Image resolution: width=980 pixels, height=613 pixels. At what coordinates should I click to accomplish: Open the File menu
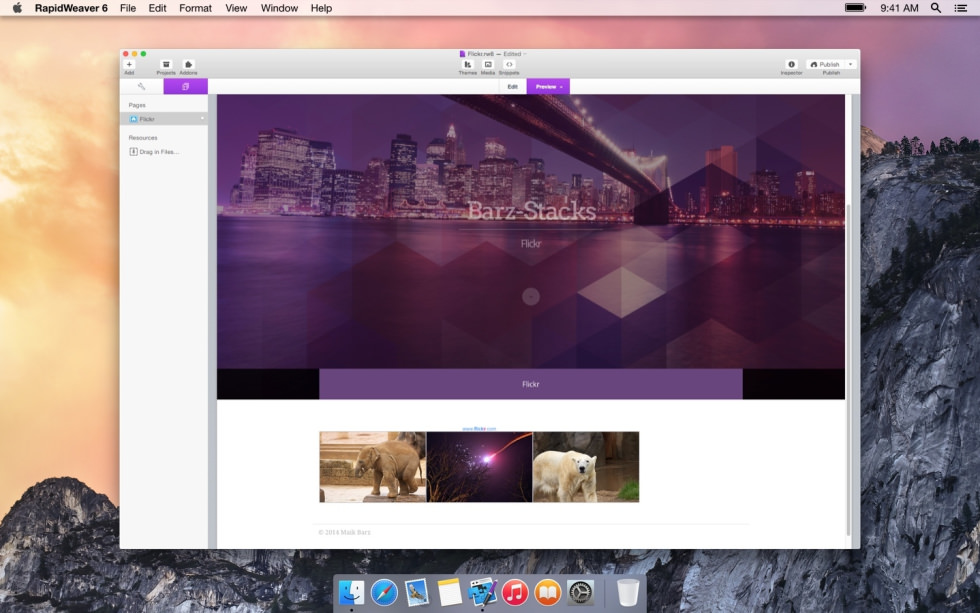128,8
